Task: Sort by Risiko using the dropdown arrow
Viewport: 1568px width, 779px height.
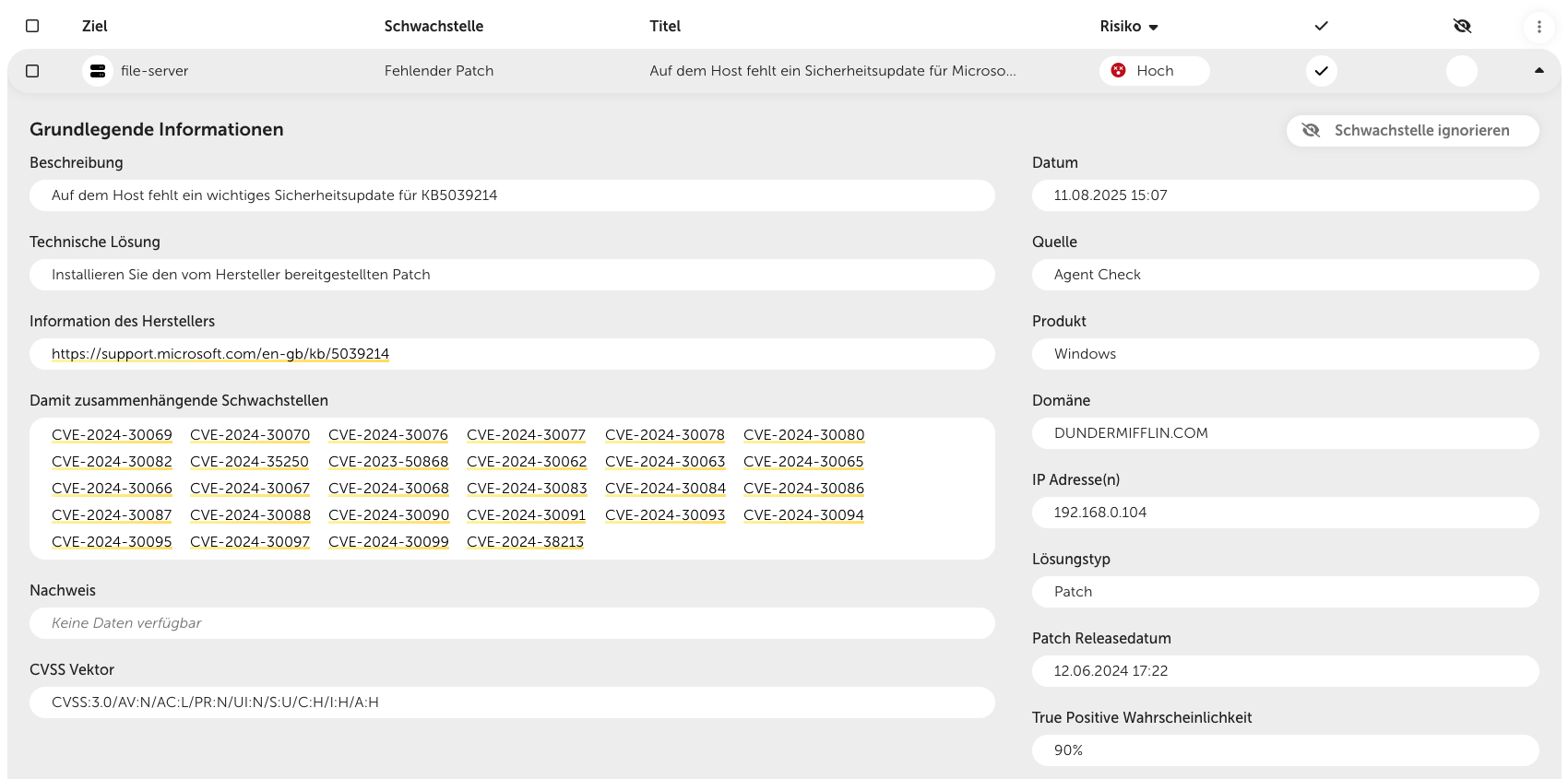Action: click(x=1153, y=28)
